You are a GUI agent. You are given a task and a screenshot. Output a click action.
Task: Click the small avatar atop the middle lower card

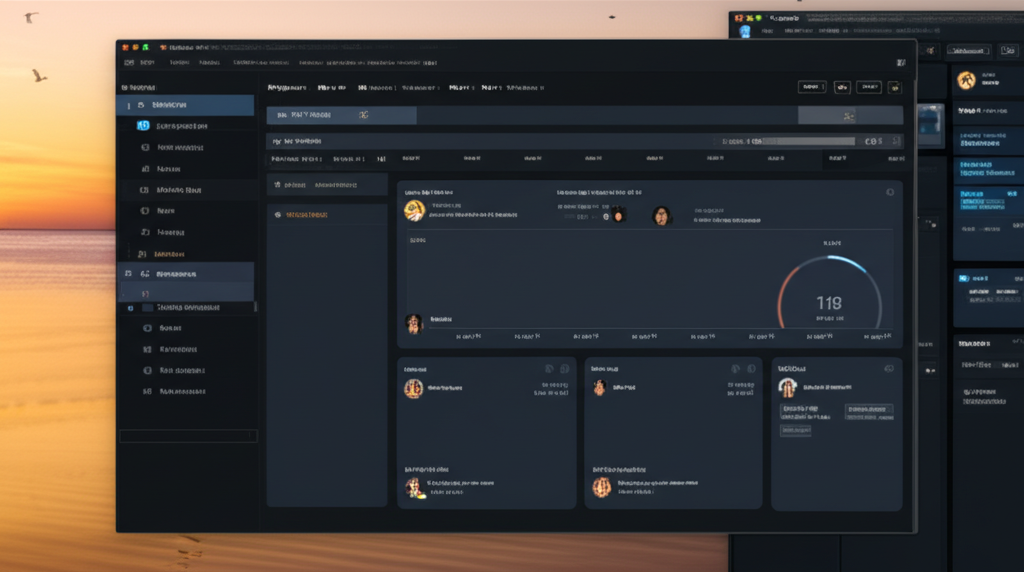[x=599, y=388]
